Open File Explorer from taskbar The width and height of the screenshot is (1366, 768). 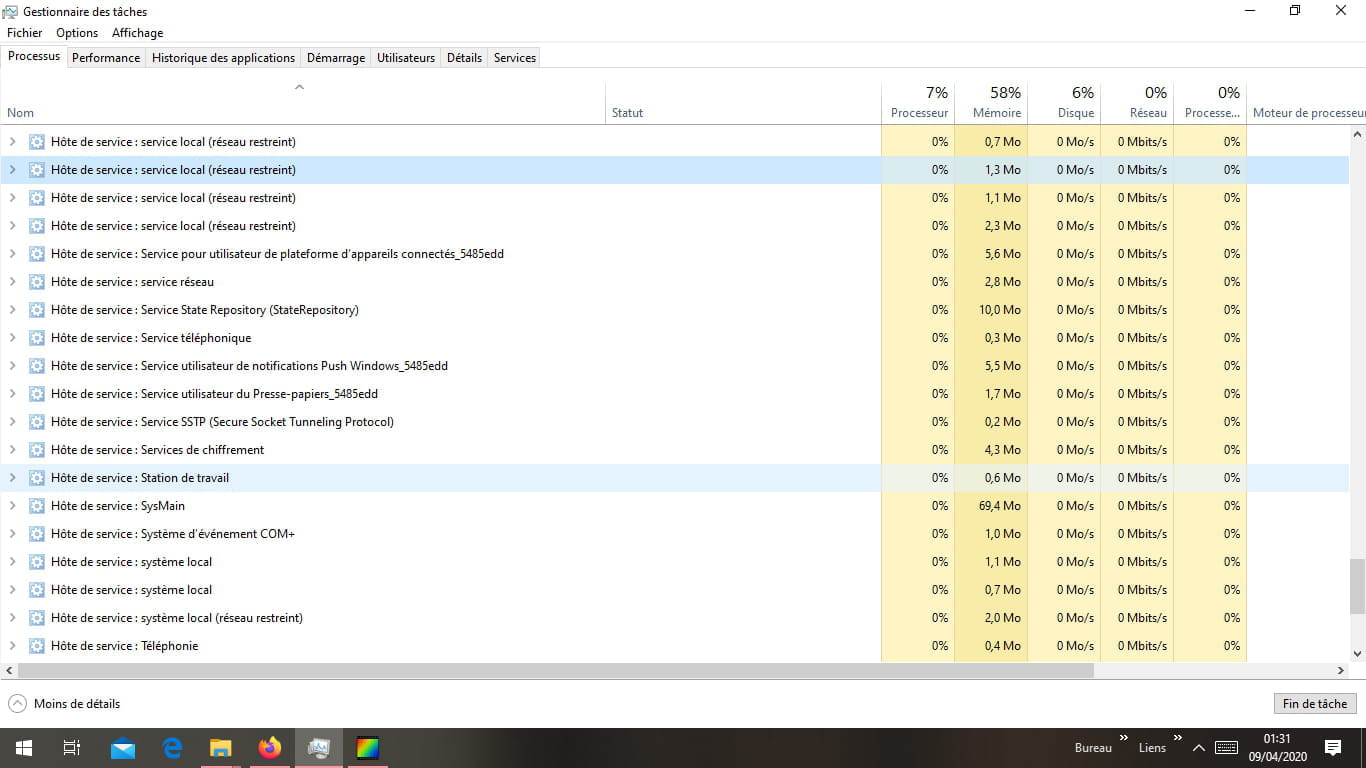pyautogui.click(x=221, y=748)
